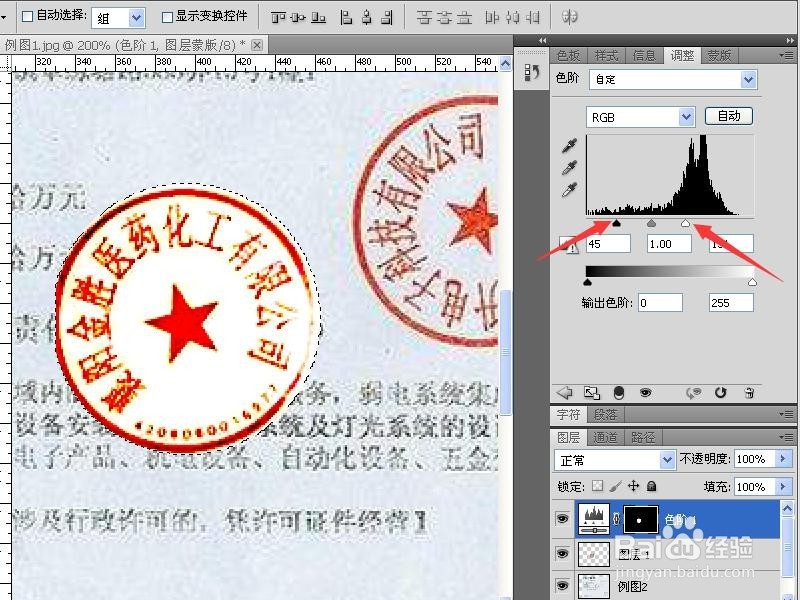Viewport: 800px width, 600px height.
Task: Open tool preset picker arrow at far left
Action: 4,17
